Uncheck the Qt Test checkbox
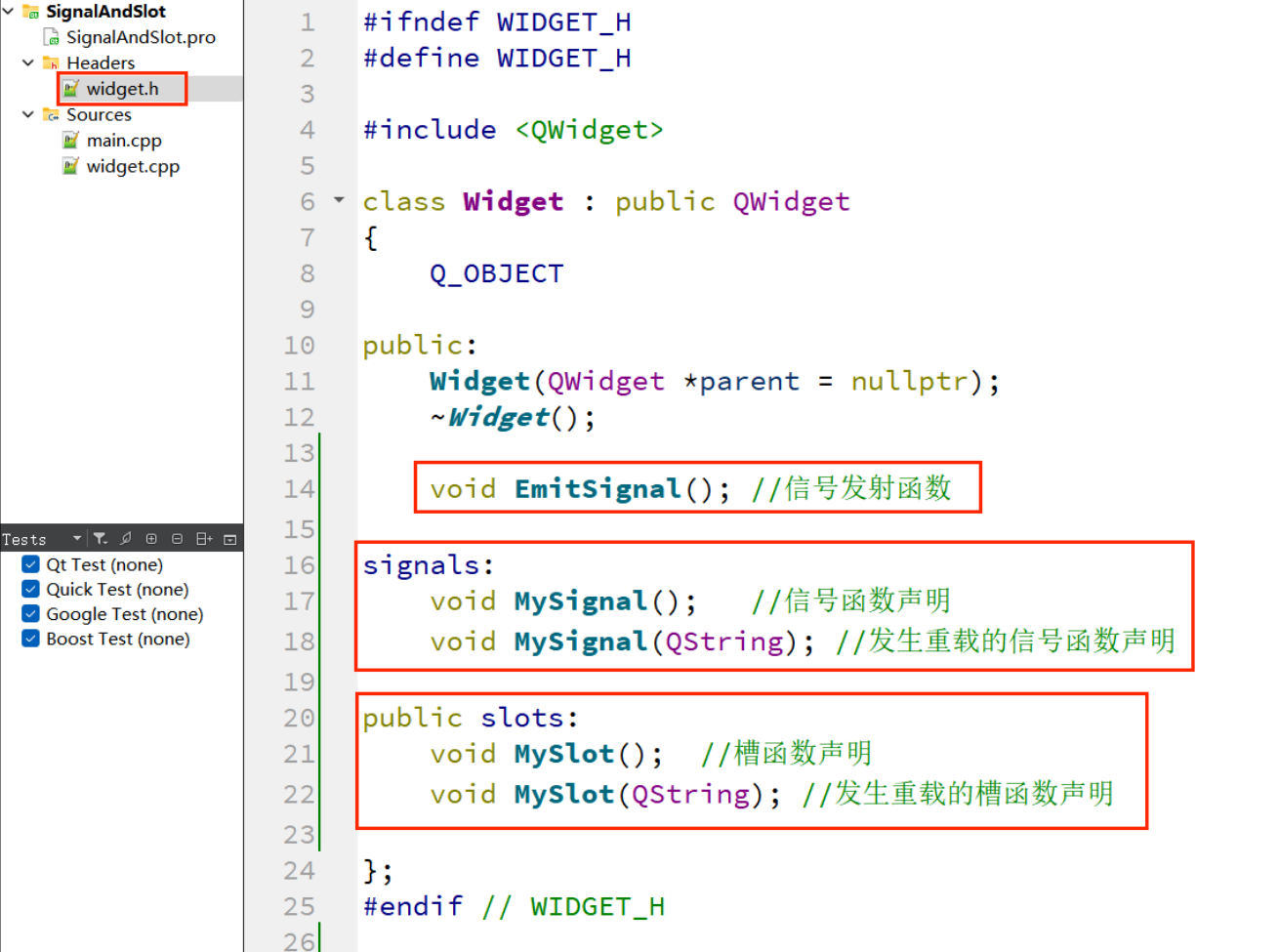1279x952 pixels. click(31, 564)
